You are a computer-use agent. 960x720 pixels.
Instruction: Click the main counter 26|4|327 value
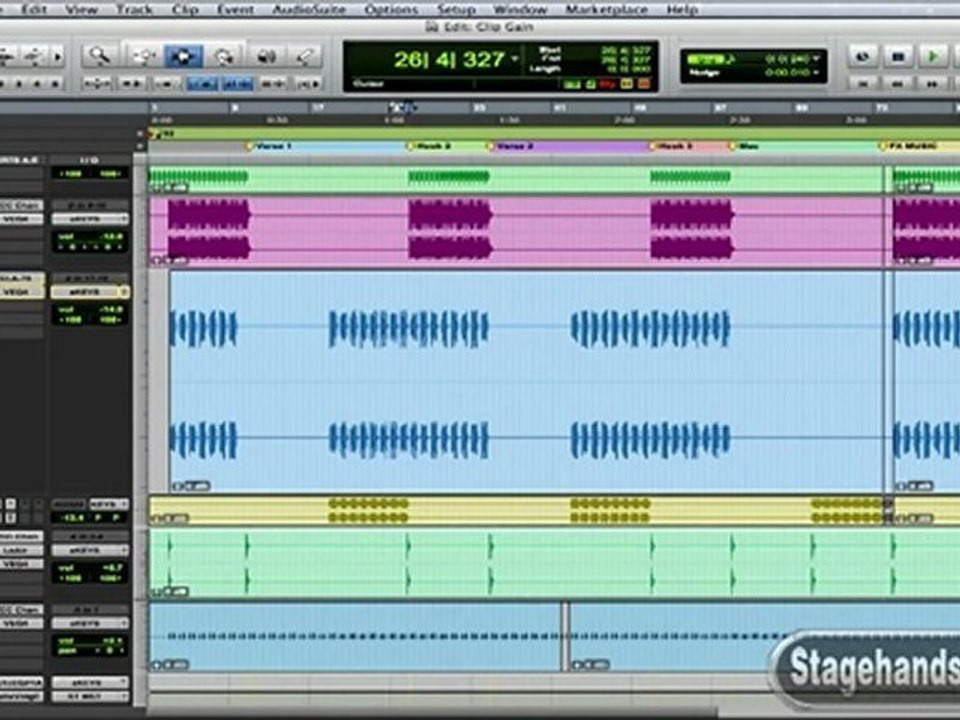pyautogui.click(x=449, y=59)
